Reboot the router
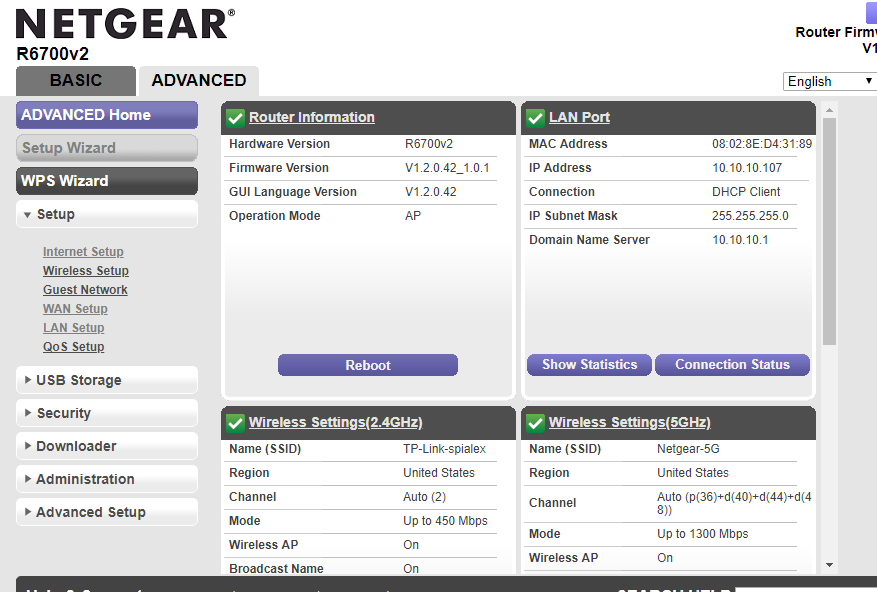Screen dimensions: 877x592 [x=367, y=364]
